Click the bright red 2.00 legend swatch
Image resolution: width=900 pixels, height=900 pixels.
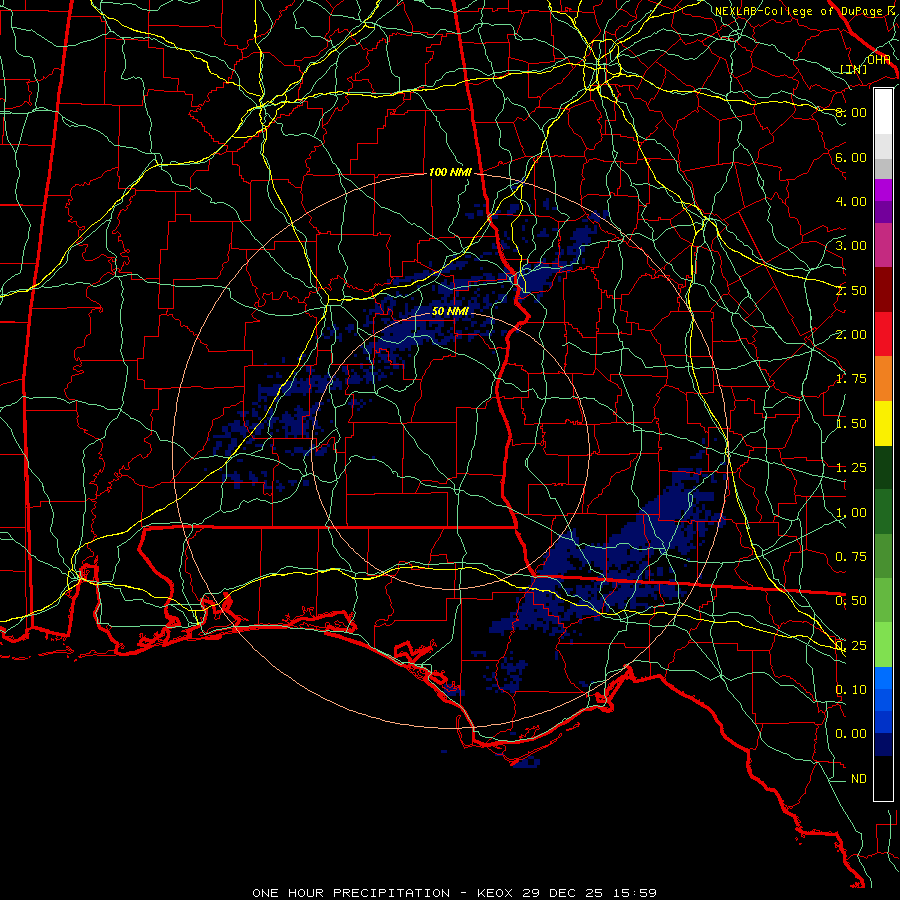[883, 334]
